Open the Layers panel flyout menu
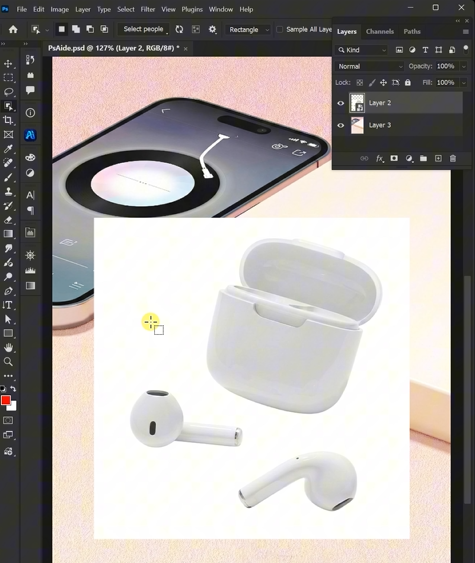This screenshot has width=475, height=563. [466, 32]
